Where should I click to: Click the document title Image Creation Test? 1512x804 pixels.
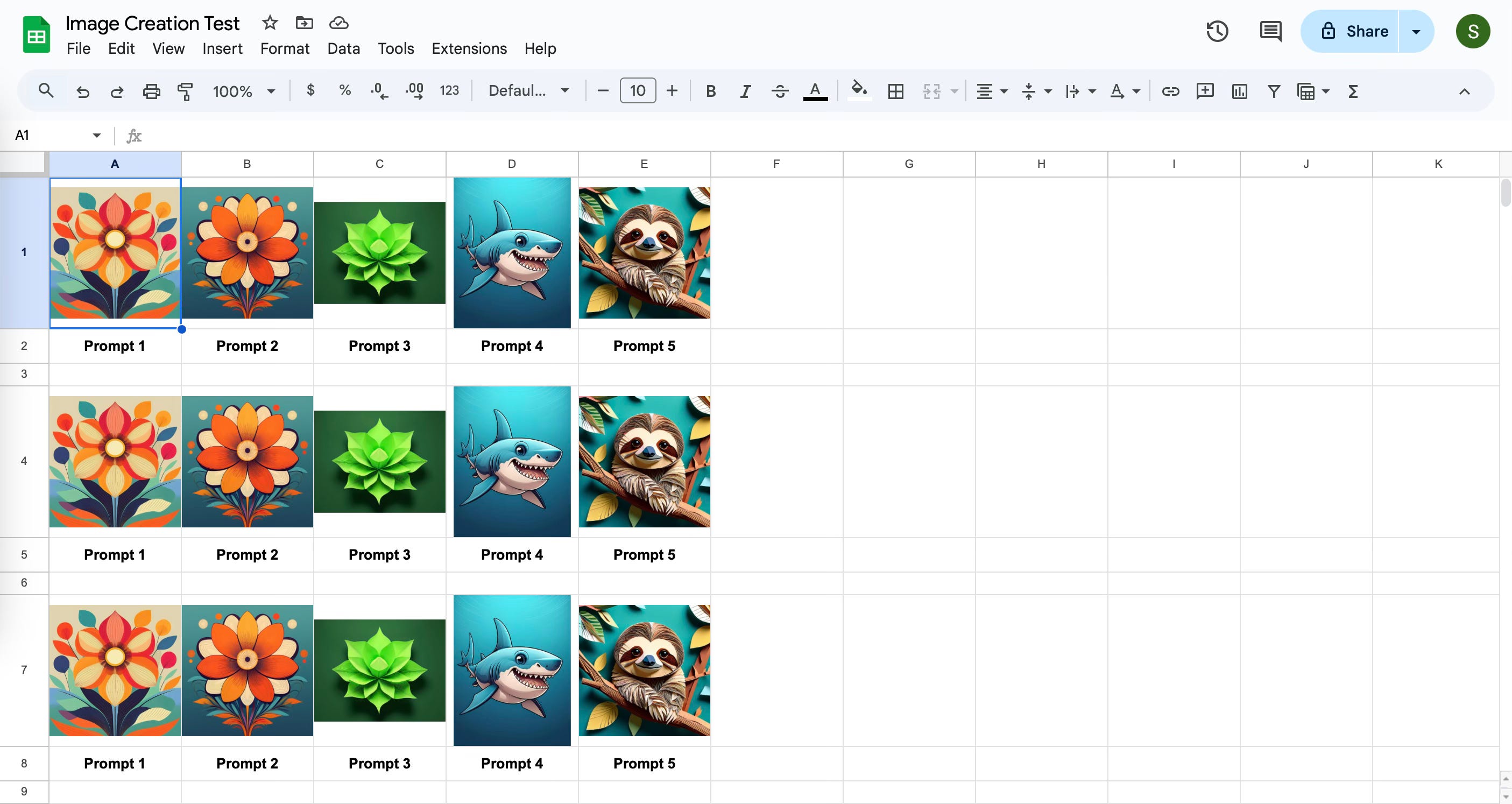153,23
